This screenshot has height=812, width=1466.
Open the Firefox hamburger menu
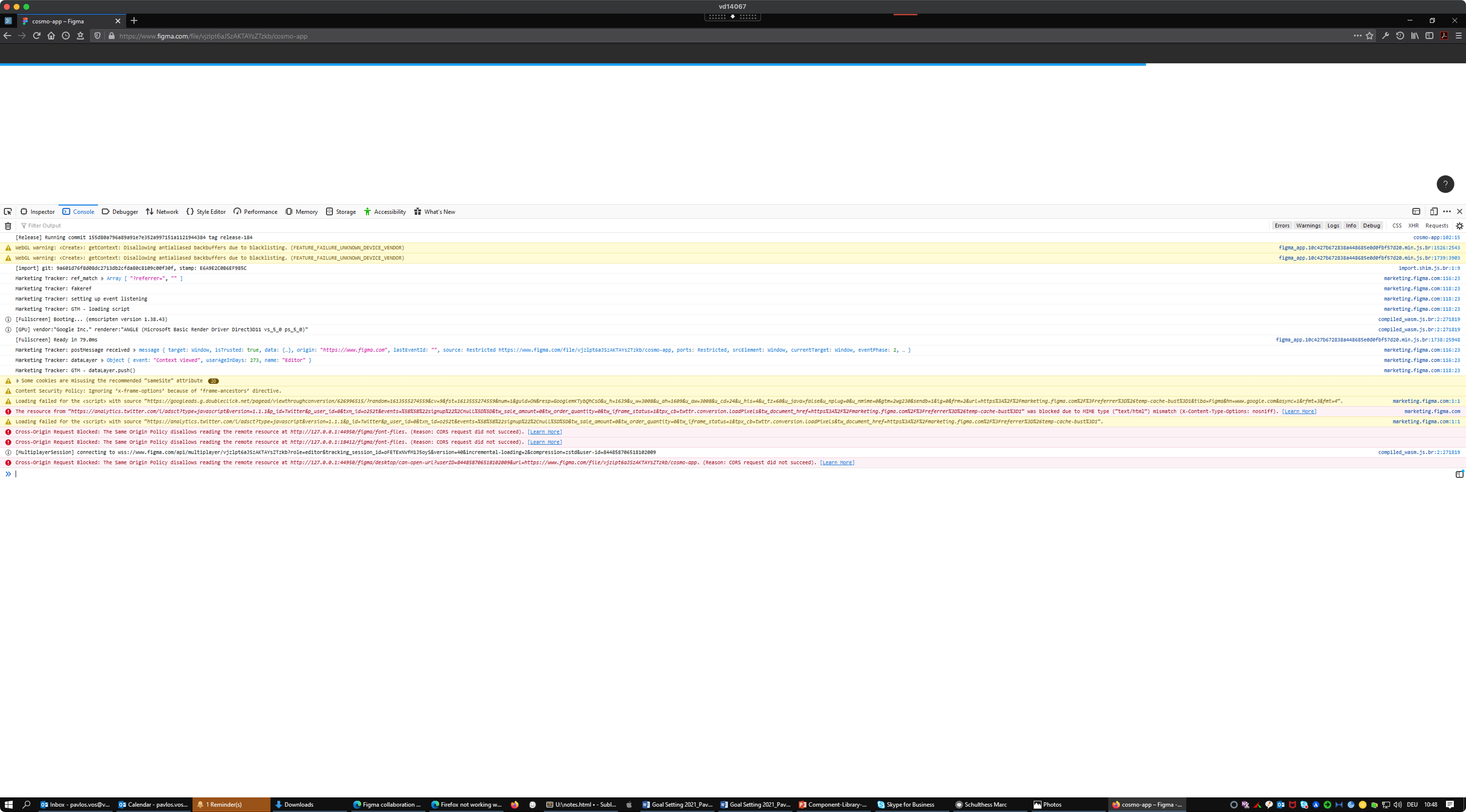[x=1459, y=36]
